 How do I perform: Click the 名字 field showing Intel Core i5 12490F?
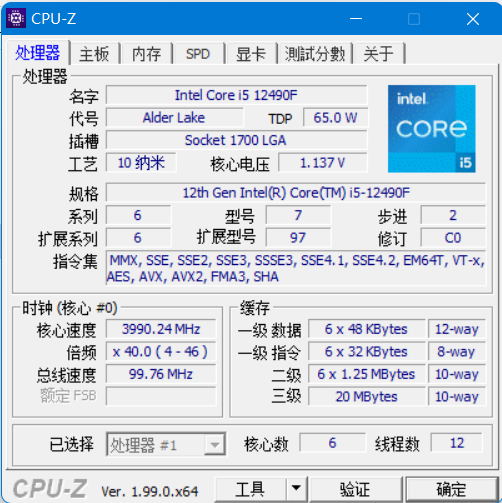point(236,95)
